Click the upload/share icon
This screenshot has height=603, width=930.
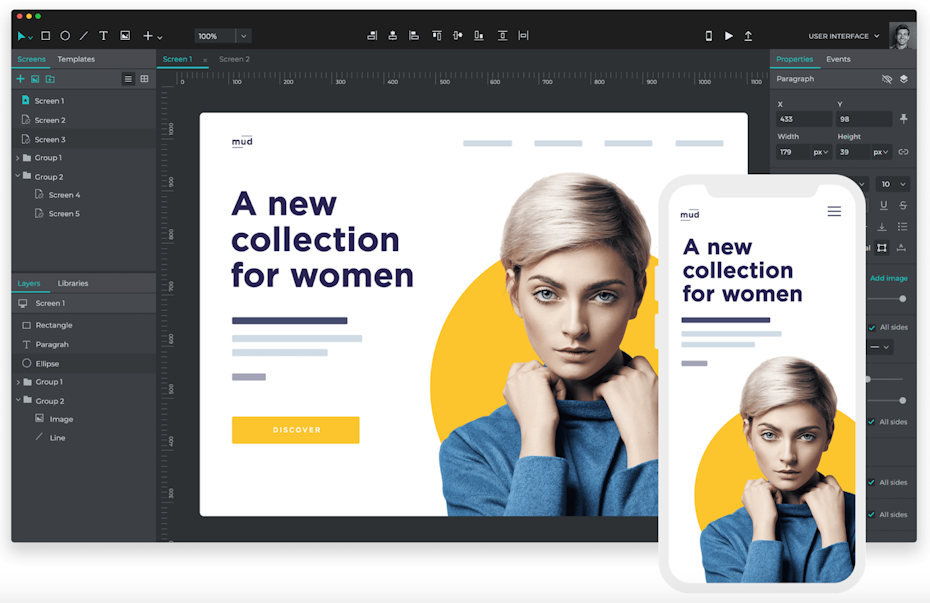(748, 36)
